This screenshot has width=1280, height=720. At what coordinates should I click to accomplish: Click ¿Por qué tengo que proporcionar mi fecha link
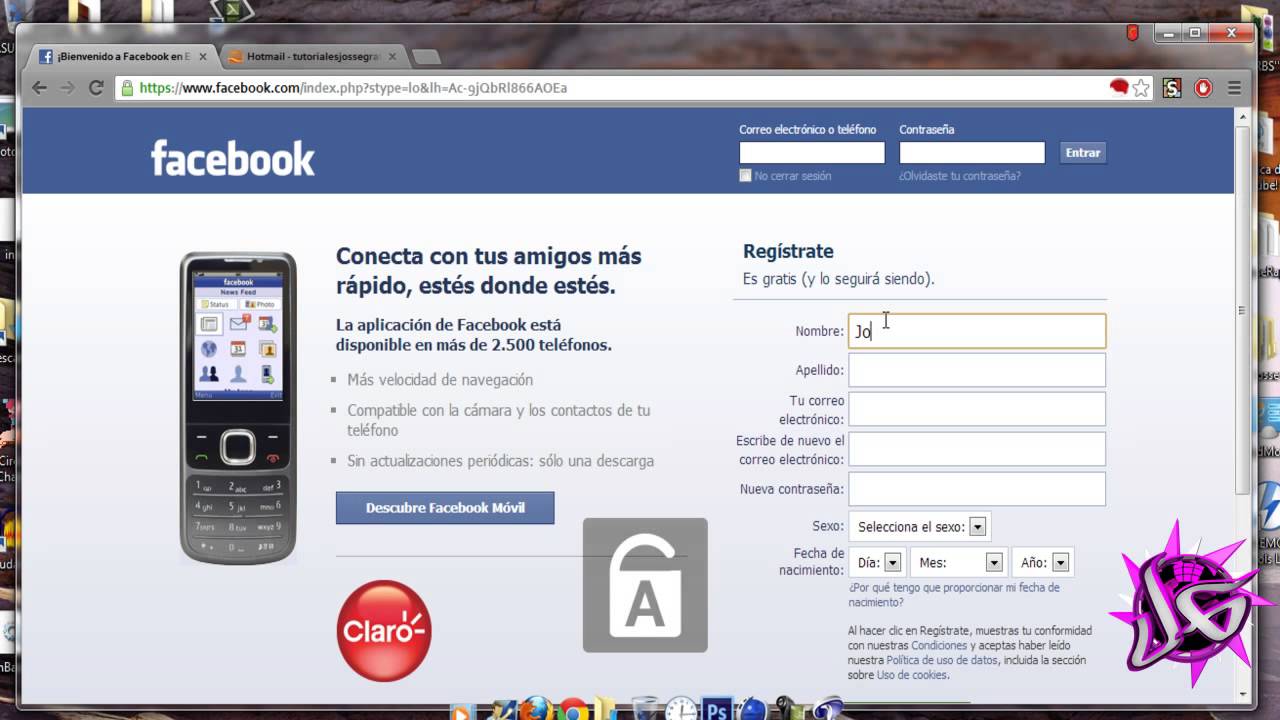[954, 595]
